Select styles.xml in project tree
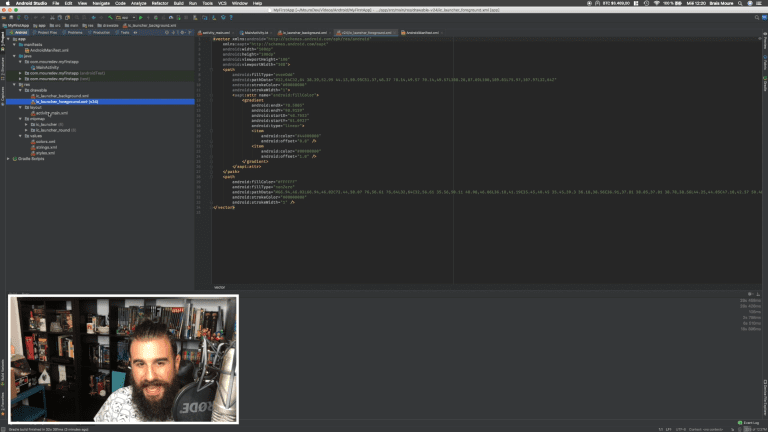 tap(43, 153)
